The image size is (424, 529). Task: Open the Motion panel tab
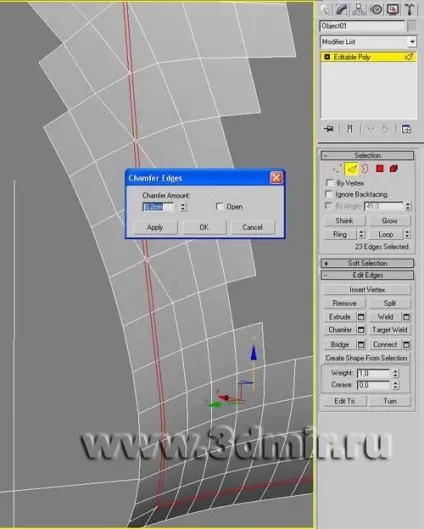pyautogui.click(x=376, y=9)
